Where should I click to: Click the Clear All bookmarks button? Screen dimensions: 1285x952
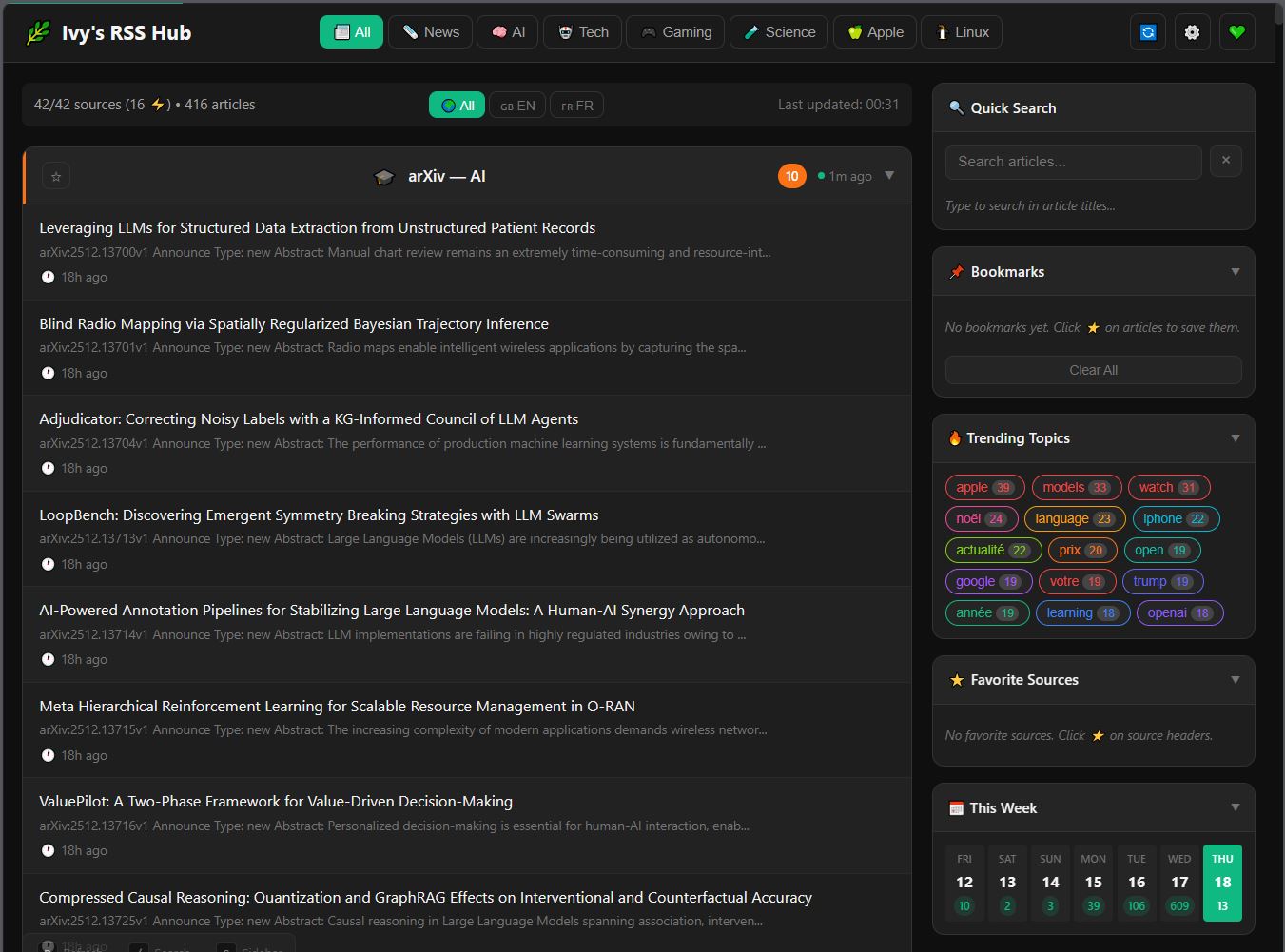pyautogui.click(x=1094, y=370)
